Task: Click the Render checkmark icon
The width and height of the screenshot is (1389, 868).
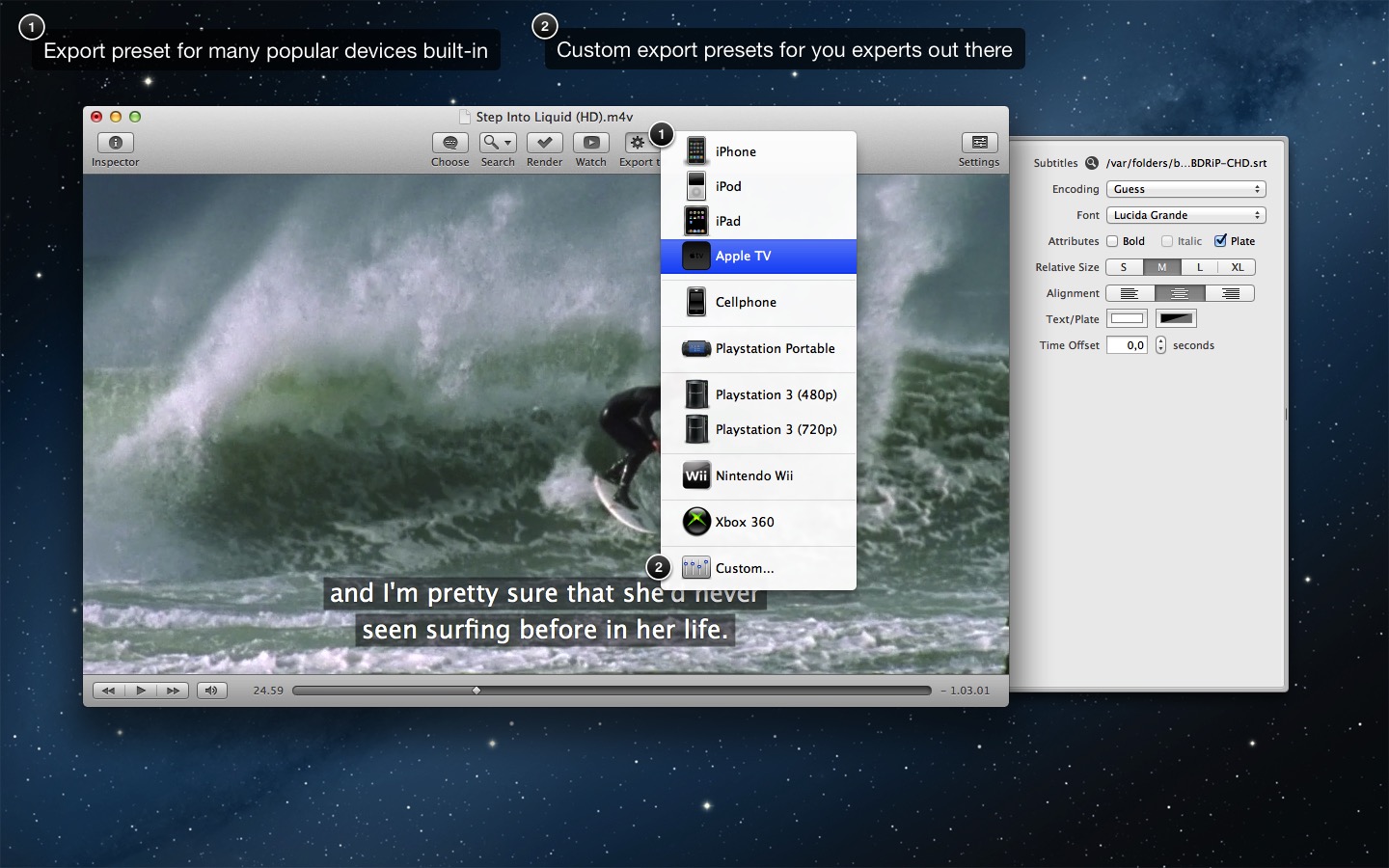Action: (x=544, y=143)
